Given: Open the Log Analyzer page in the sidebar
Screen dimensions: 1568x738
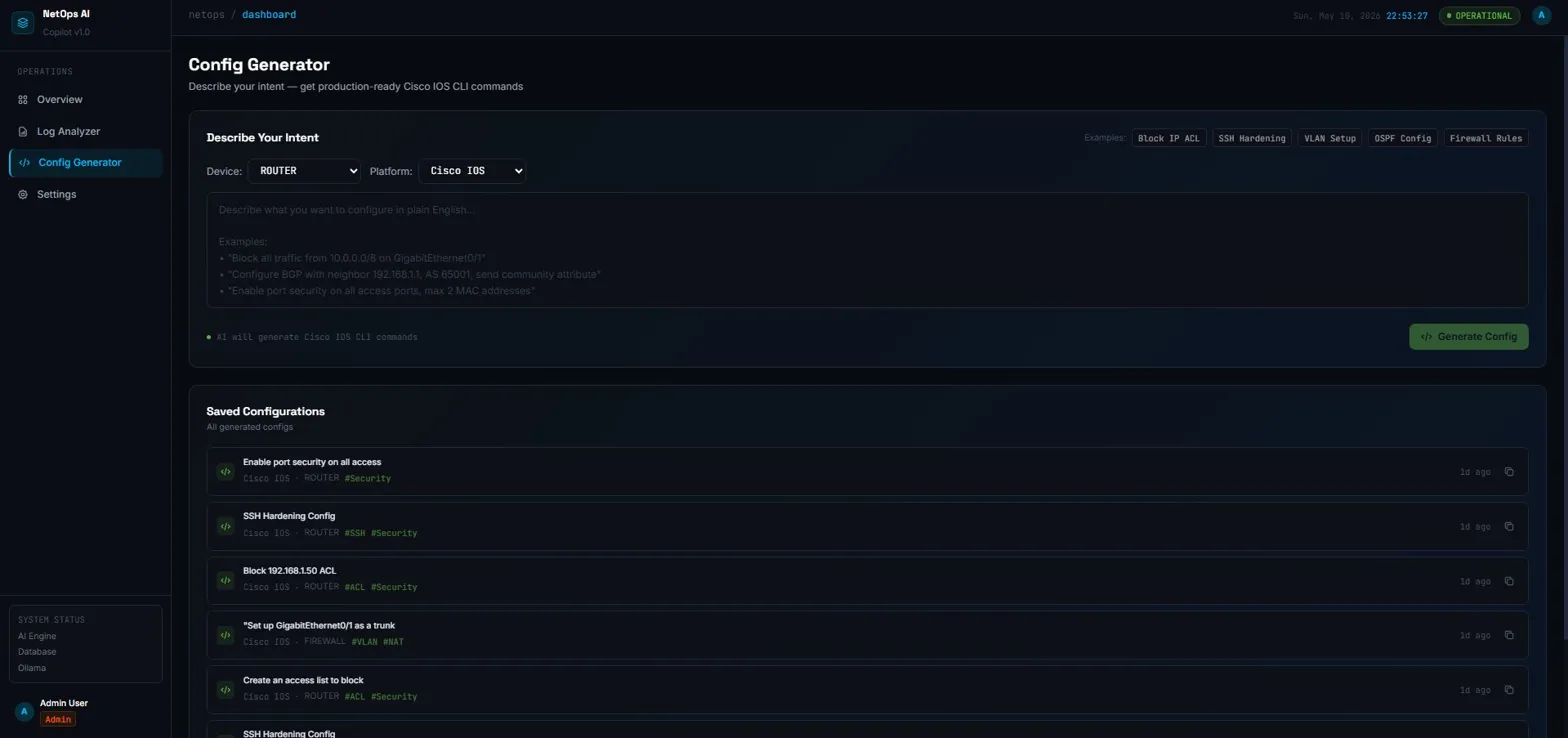Looking at the screenshot, I should [86, 131].
